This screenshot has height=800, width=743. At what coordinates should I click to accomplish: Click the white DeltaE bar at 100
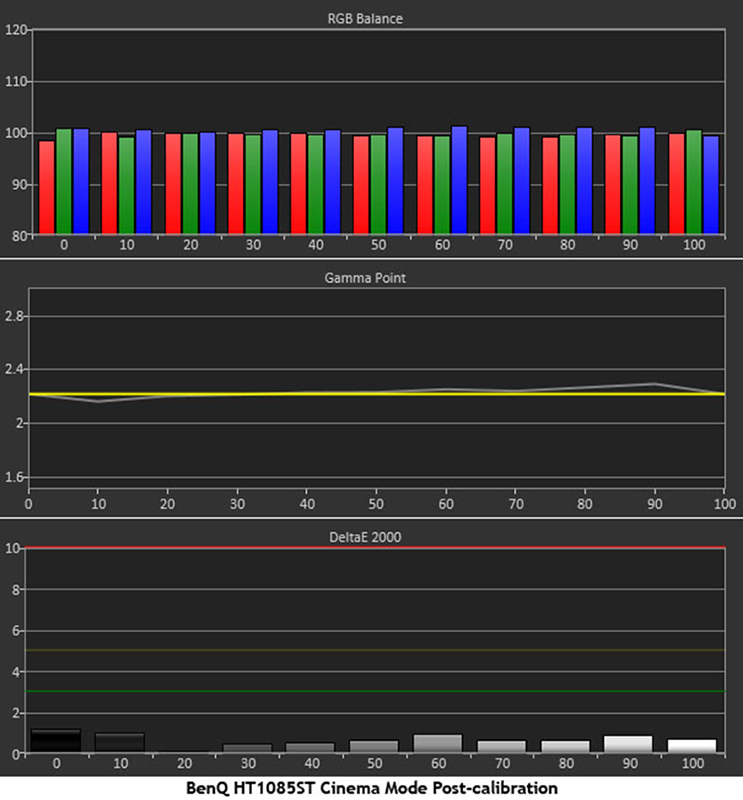(692, 745)
